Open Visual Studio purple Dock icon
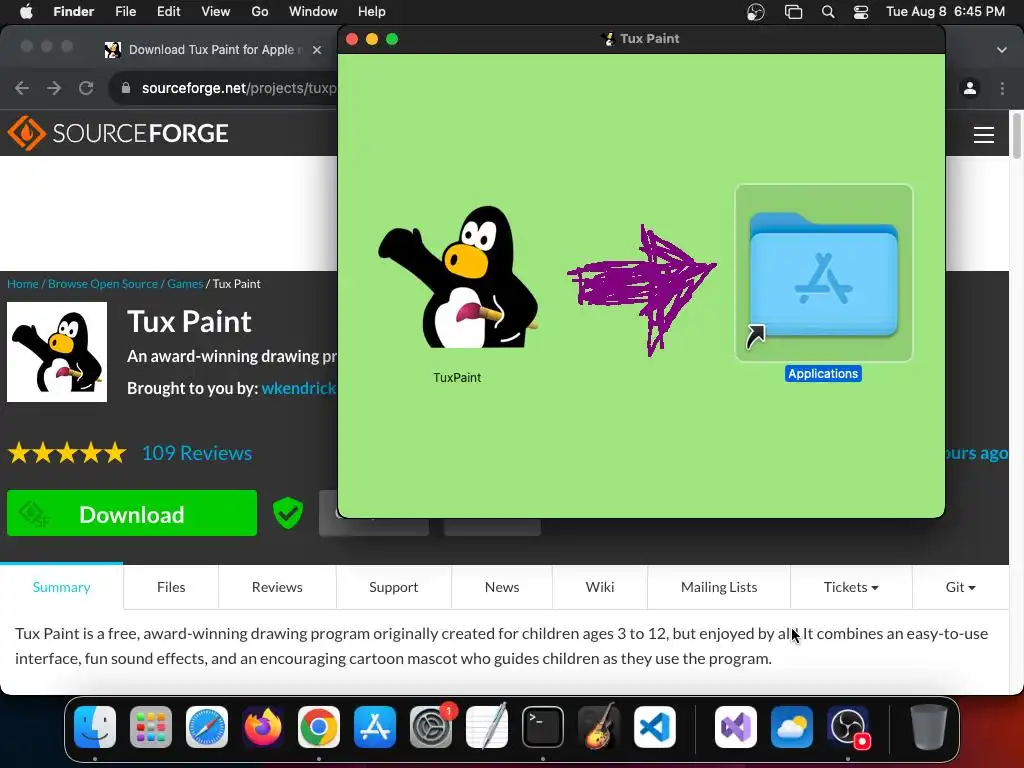This screenshot has height=768, width=1024. [x=736, y=727]
